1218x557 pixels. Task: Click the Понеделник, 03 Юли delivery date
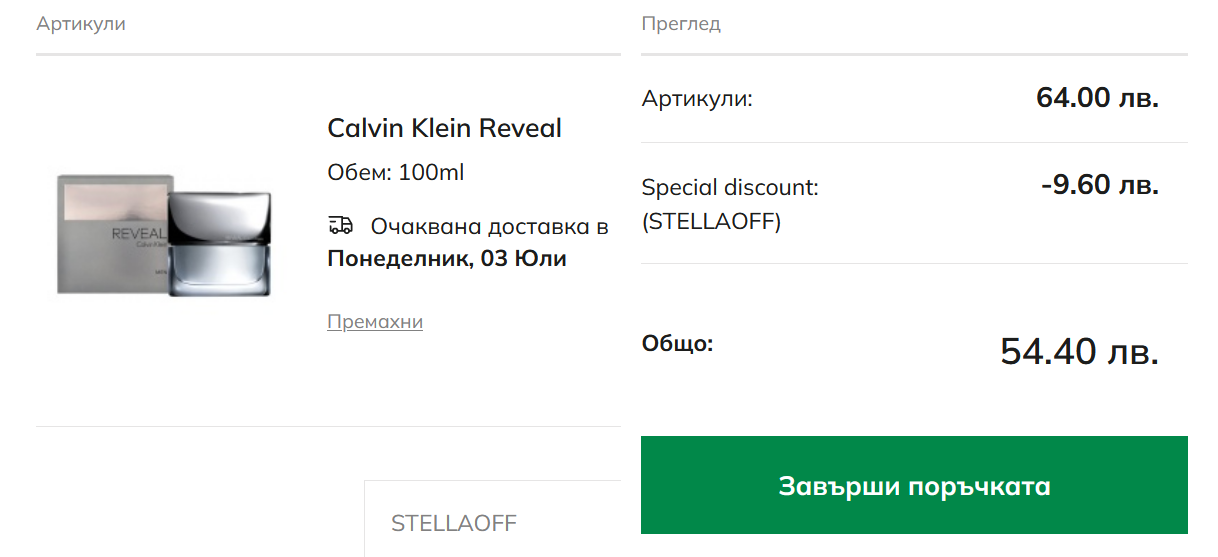click(446, 259)
